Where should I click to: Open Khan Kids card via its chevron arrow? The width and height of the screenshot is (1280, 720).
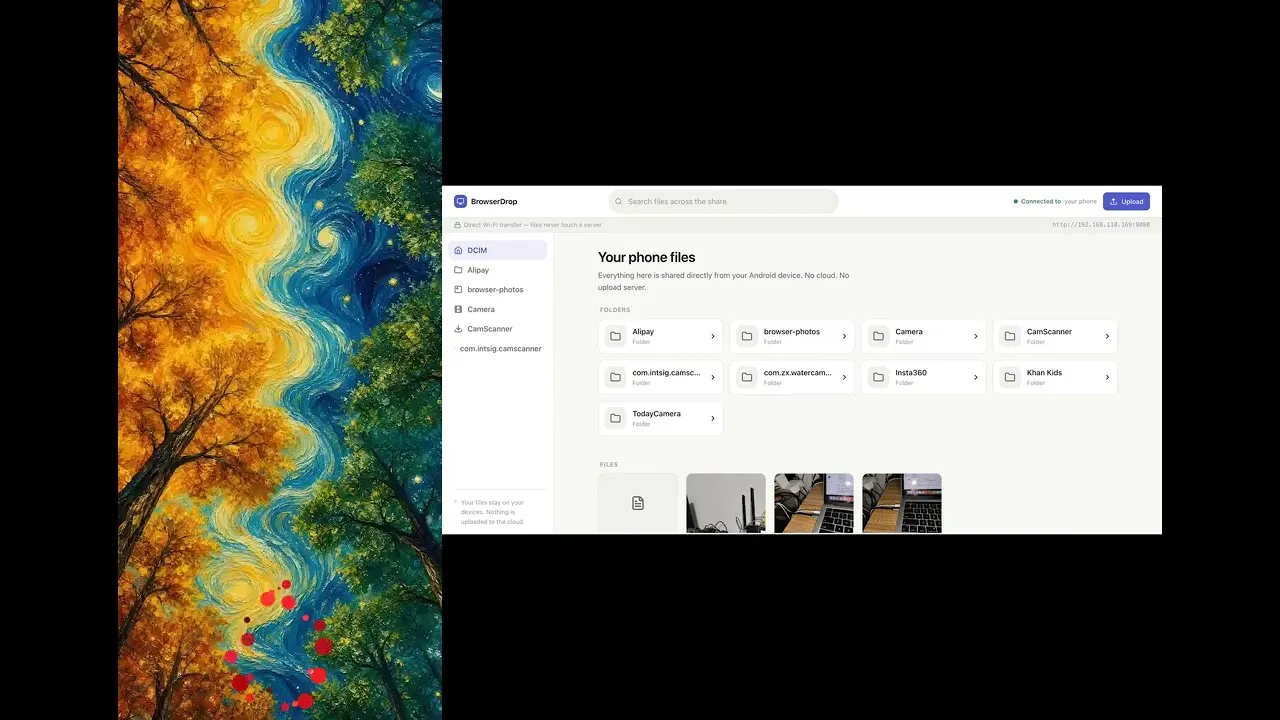(1107, 377)
